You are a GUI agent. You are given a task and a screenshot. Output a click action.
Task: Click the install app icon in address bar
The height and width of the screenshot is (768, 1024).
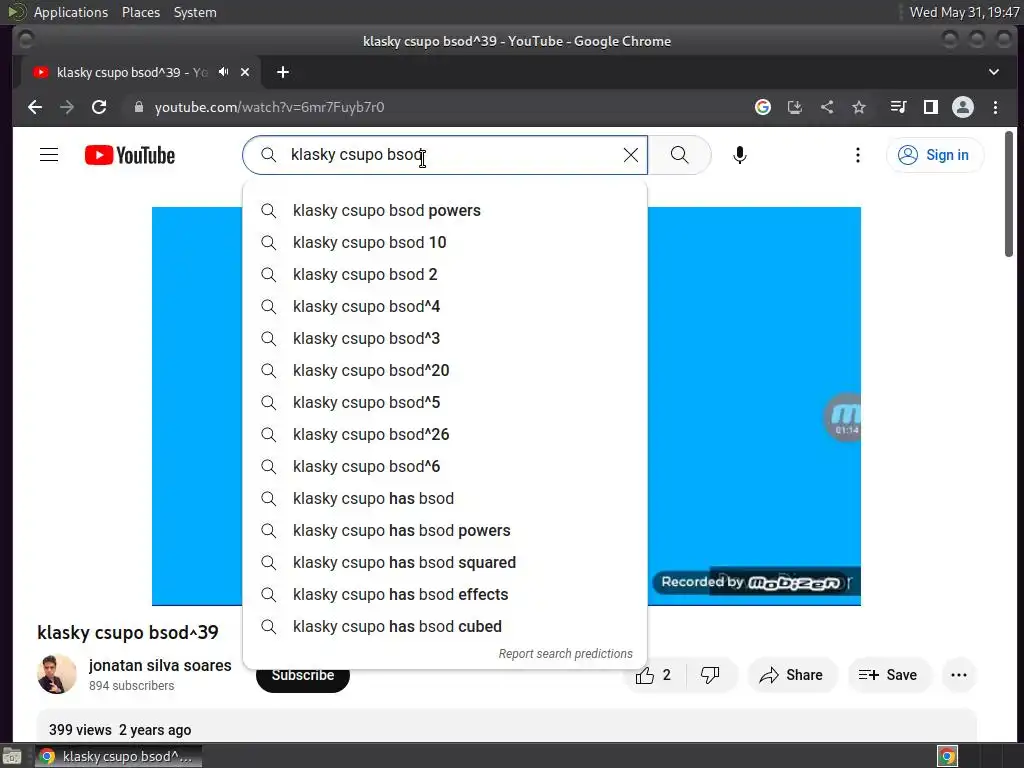795,107
